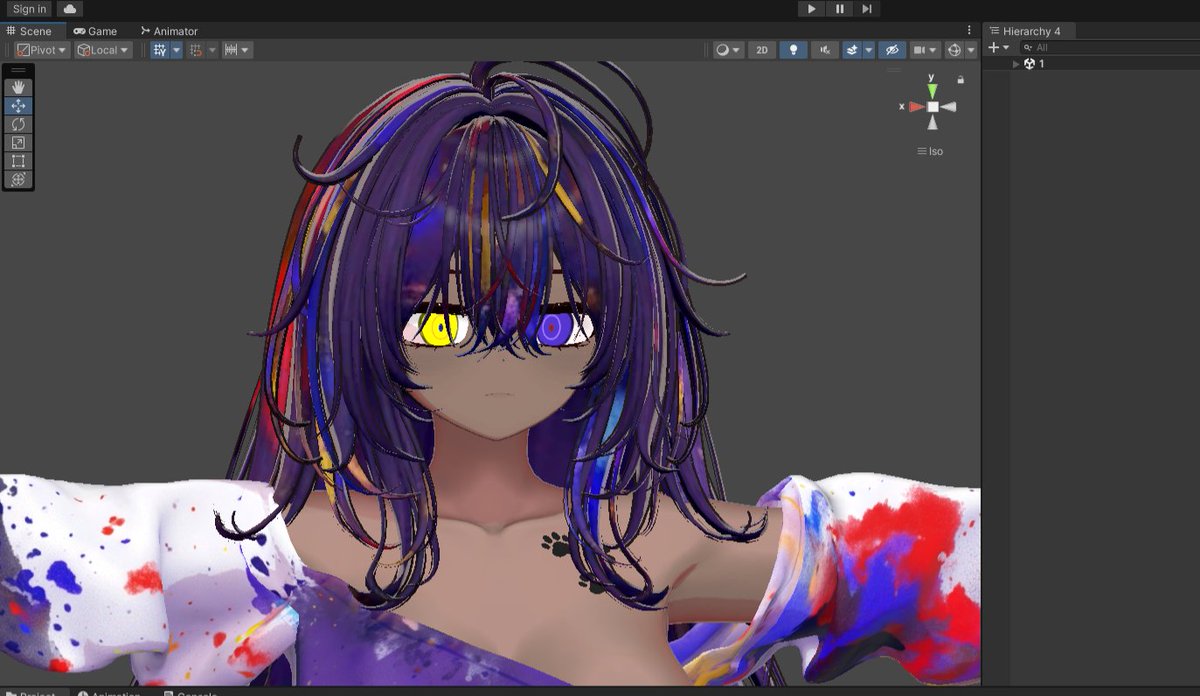
Task: Open the Animator tab
Action: [x=169, y=31]
